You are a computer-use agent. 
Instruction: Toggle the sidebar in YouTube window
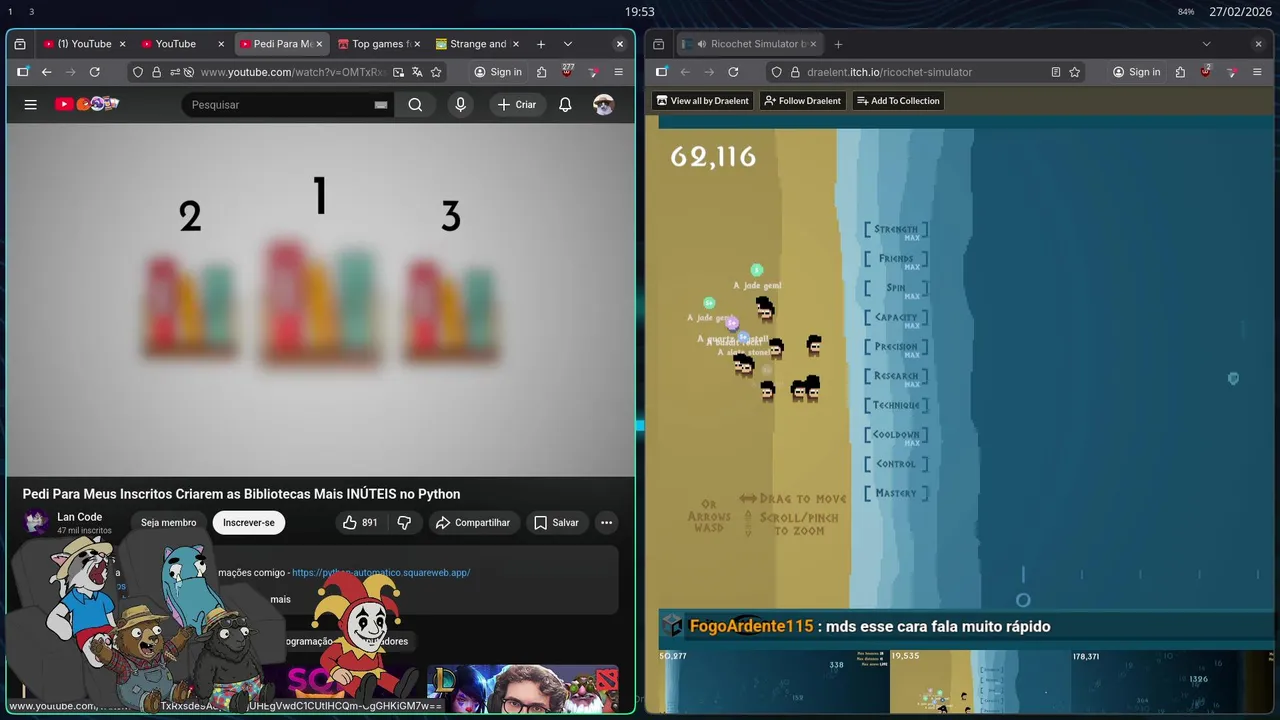22,72
